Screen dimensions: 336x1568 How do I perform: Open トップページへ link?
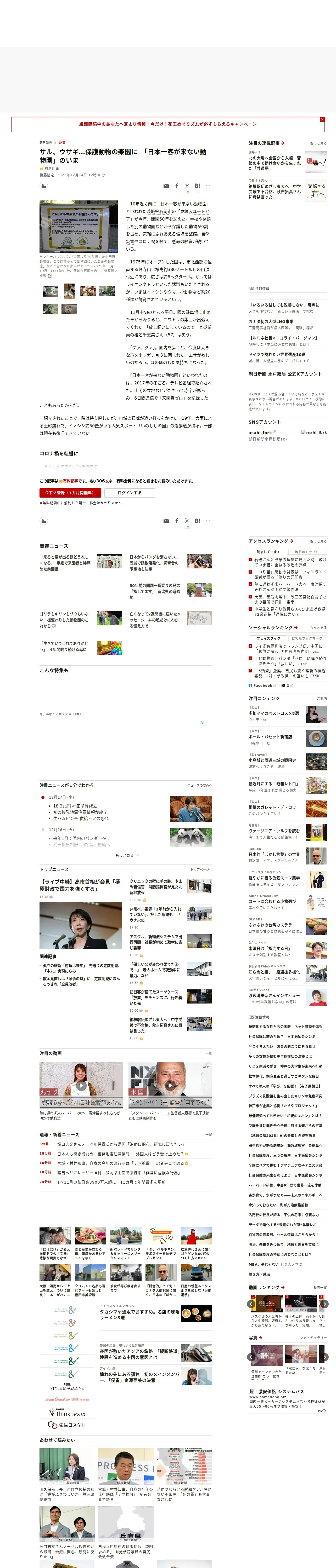[x=201, y=870]
